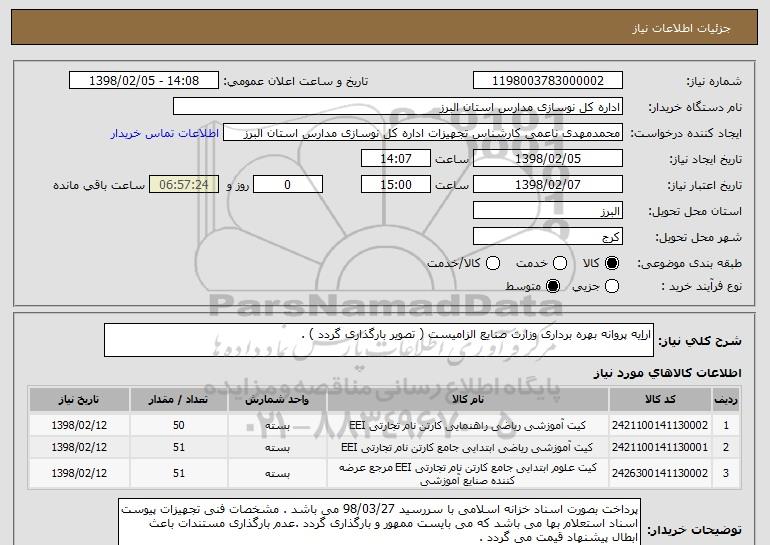Select item code 2426300141130002
770x545 pixels.
pyautogui.click(x=660, y=473)
